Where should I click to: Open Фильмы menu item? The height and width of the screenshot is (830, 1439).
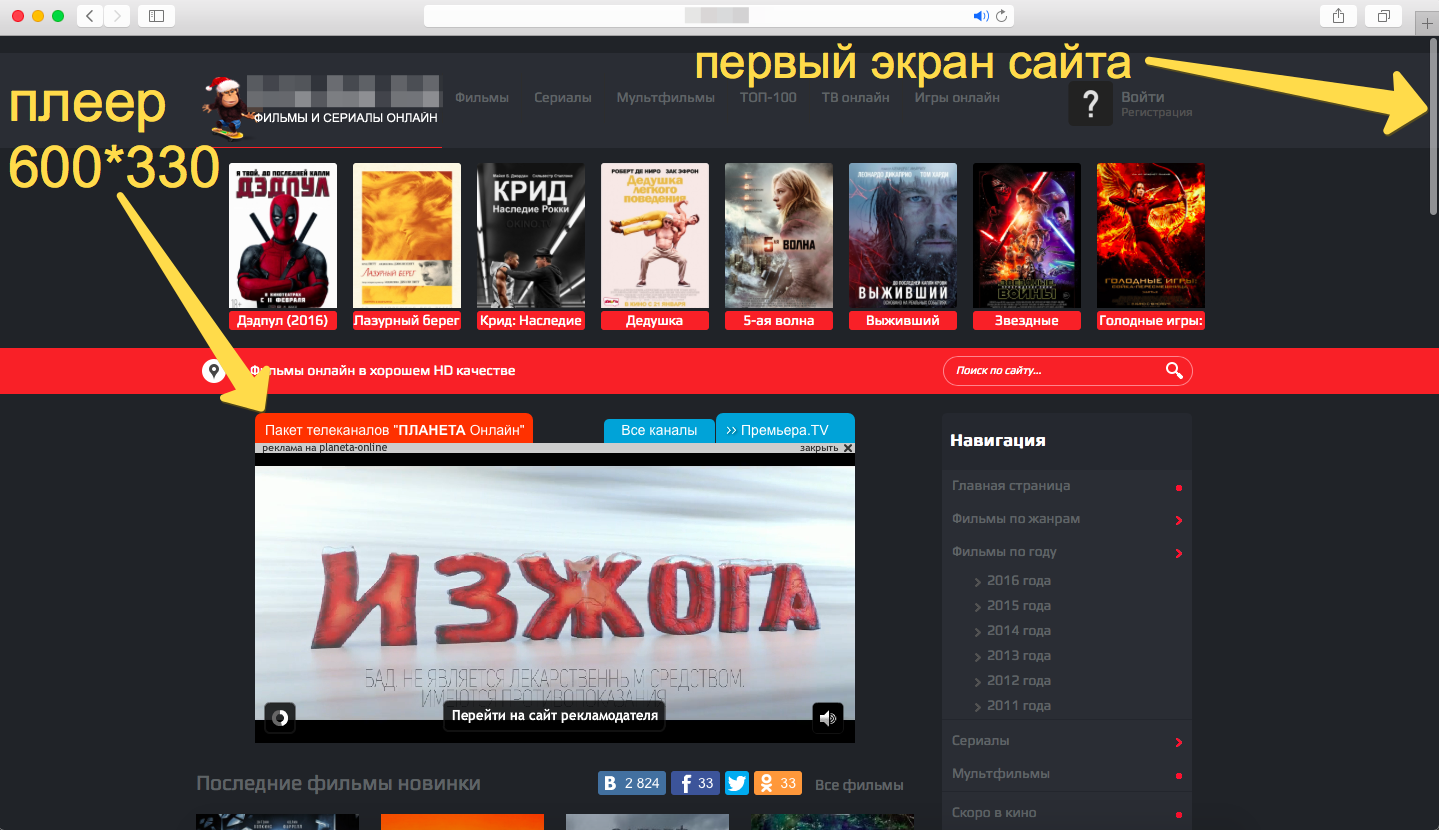482,97
